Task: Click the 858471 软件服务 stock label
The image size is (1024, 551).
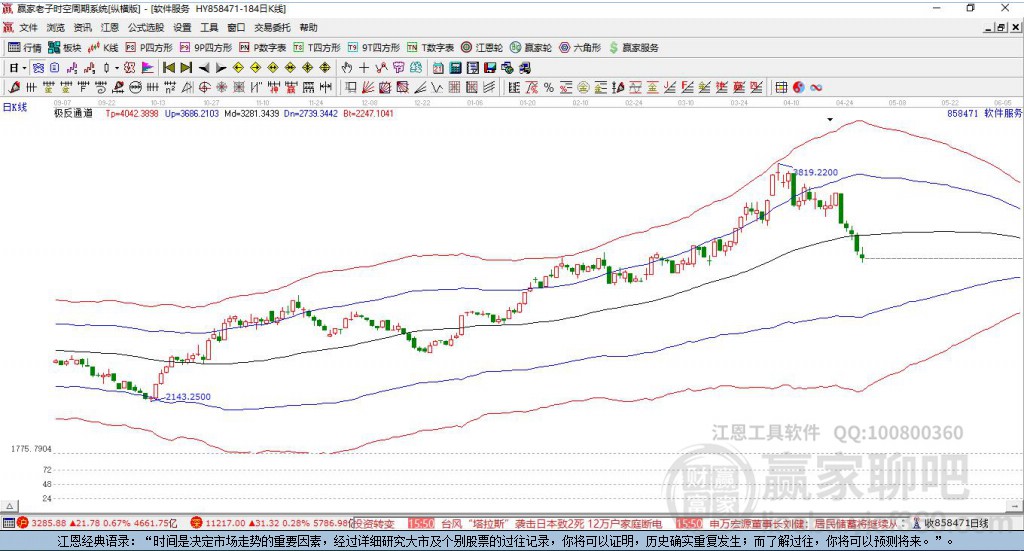Action: click(984, 113)
